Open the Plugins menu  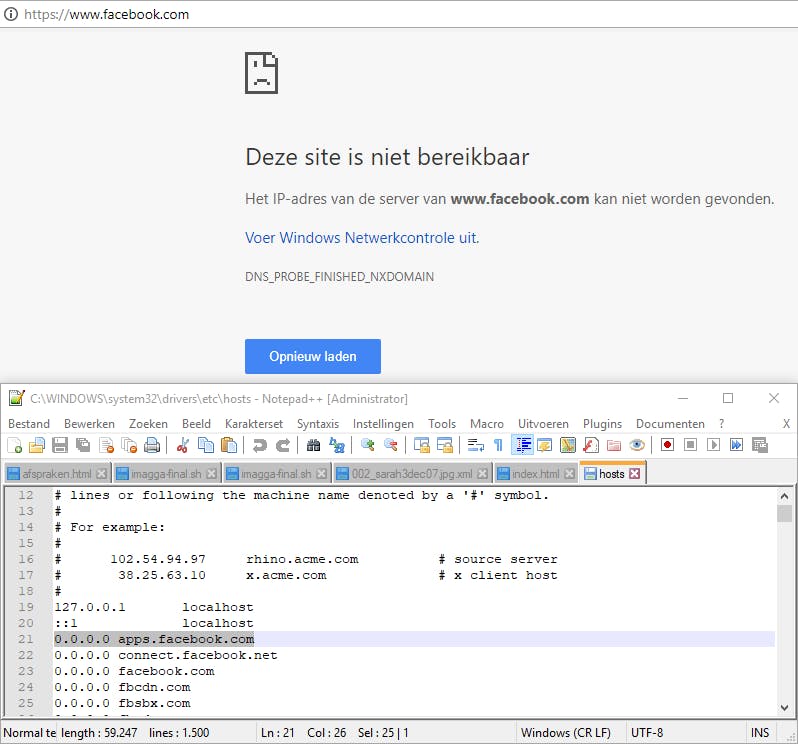pyautogui.click(x=603, y=424)
